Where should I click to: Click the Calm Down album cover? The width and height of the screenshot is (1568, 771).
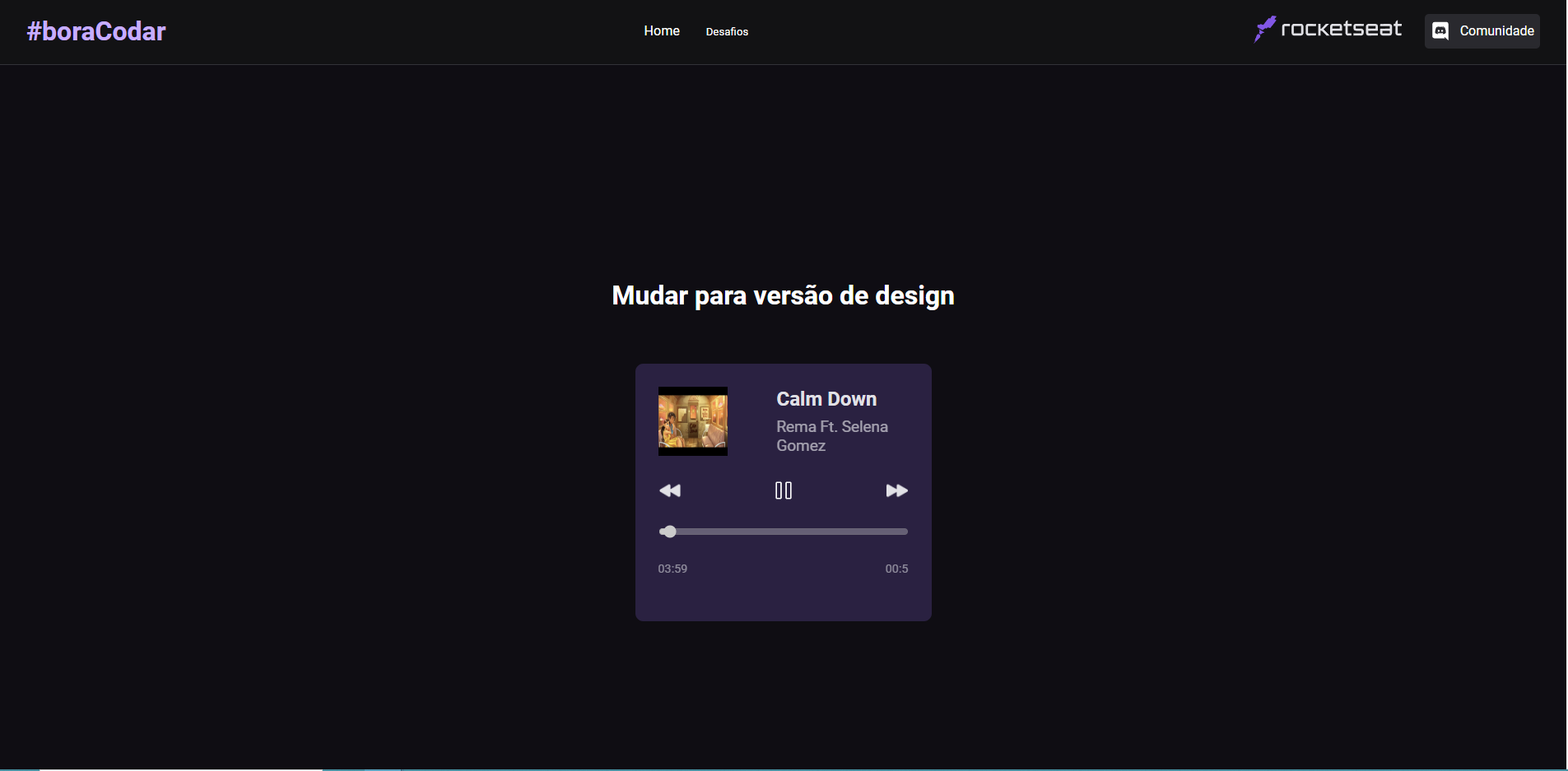[693, 421]
